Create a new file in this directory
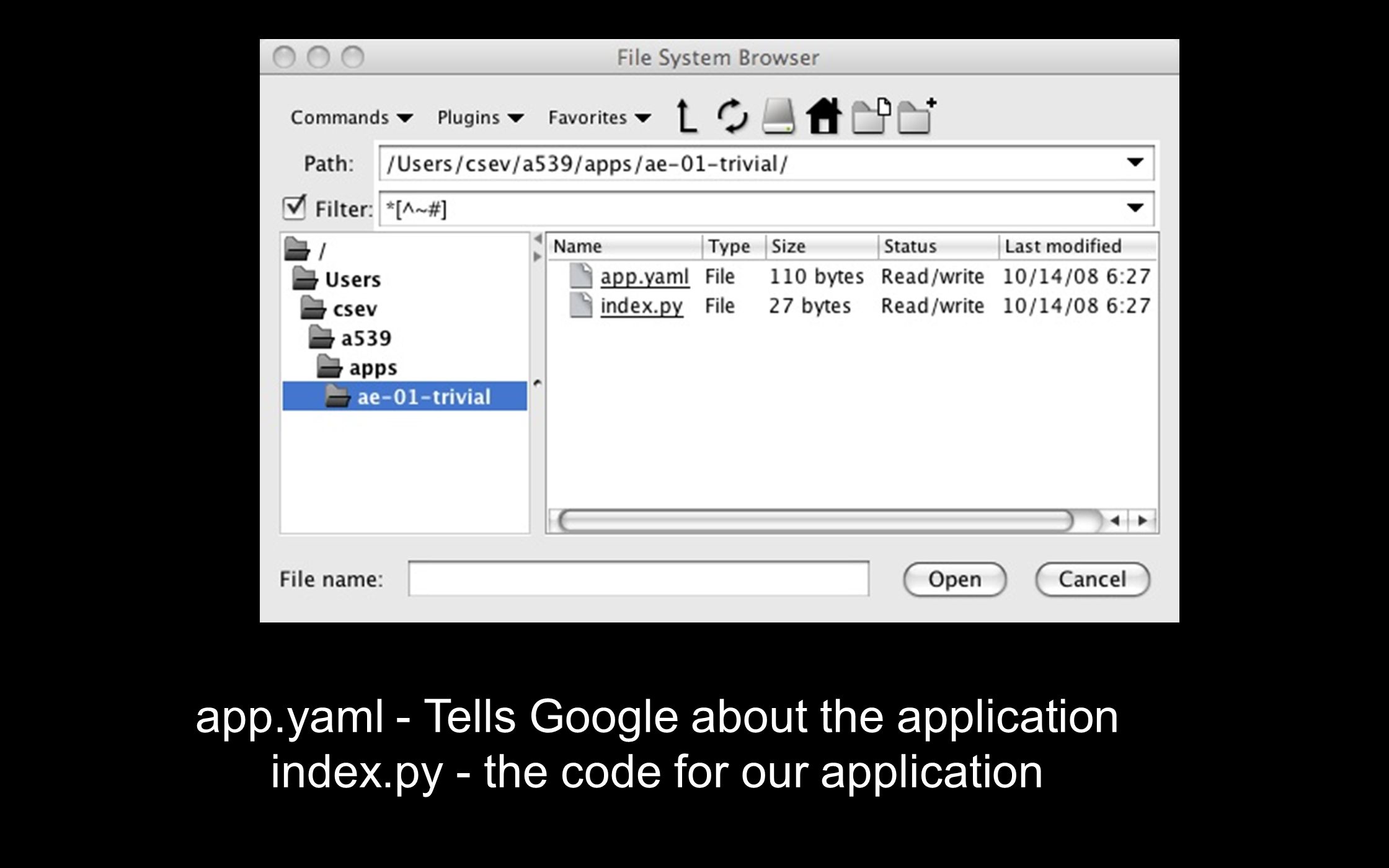Image resolution: width=1389 pixels, height=868 pixels. pyautogui.click(x=871, y=116)
